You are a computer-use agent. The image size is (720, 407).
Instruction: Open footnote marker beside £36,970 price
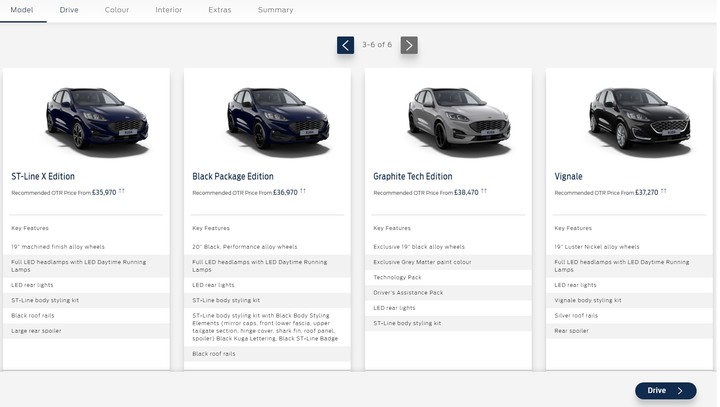[x=303, y=190]
